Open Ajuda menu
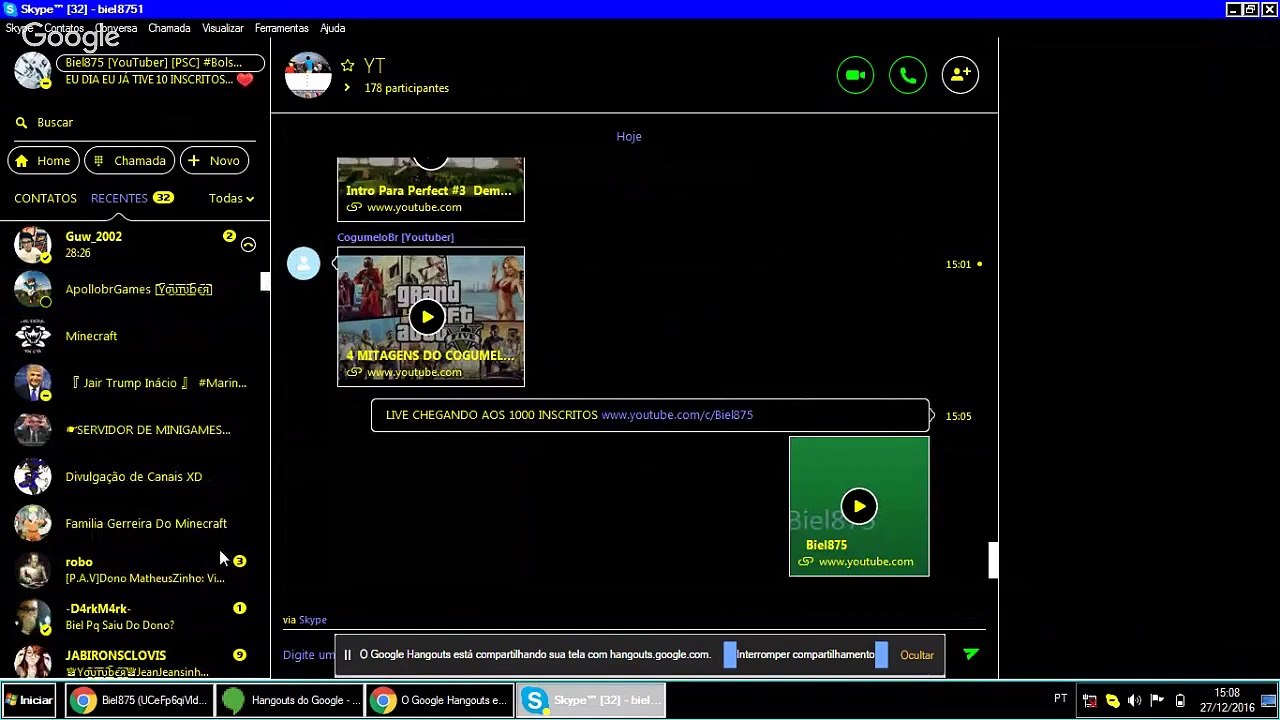The height and width of the screenshot is (720, 1280). (333, 29)
